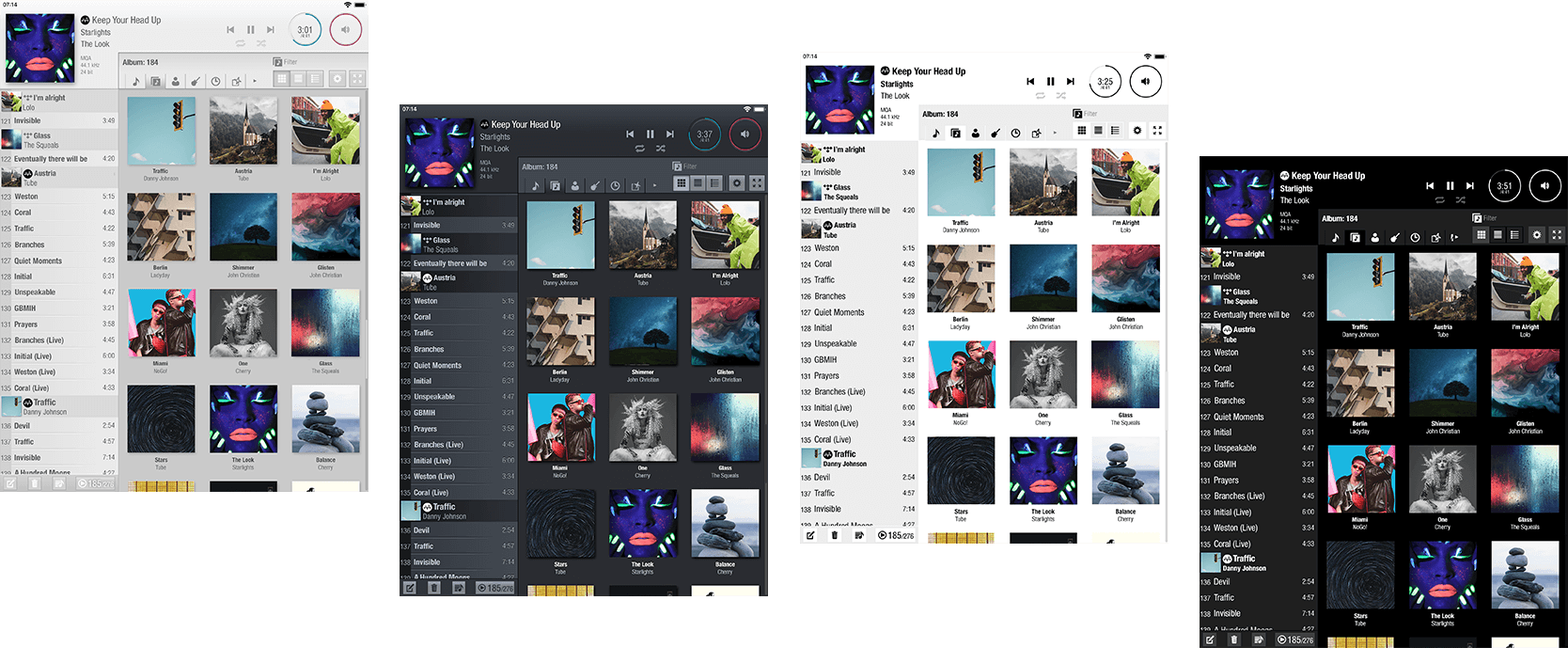Pause playback in the 3:01 player
The image size is (1568, 648).
coord(250,30)
